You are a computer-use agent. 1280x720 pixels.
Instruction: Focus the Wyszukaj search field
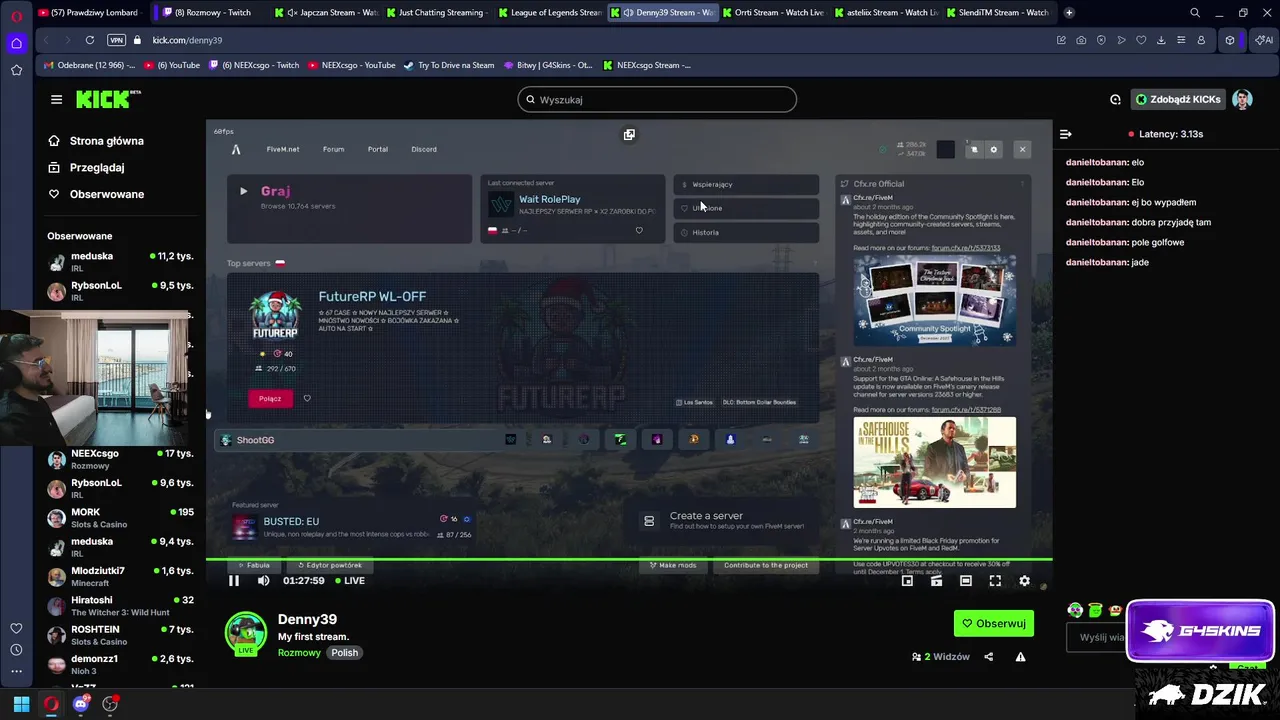(657, 100)
